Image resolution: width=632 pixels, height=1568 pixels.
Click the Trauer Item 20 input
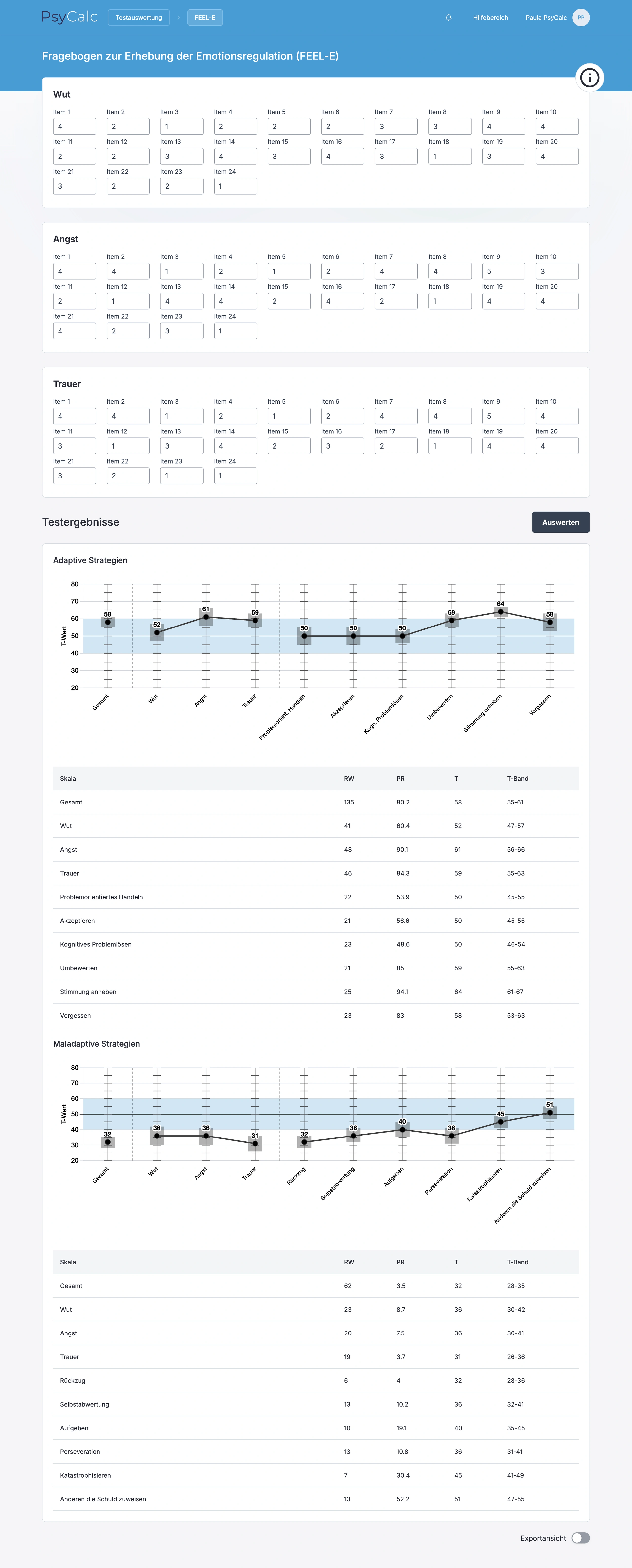pyautogui.click(x=557, y=446)
